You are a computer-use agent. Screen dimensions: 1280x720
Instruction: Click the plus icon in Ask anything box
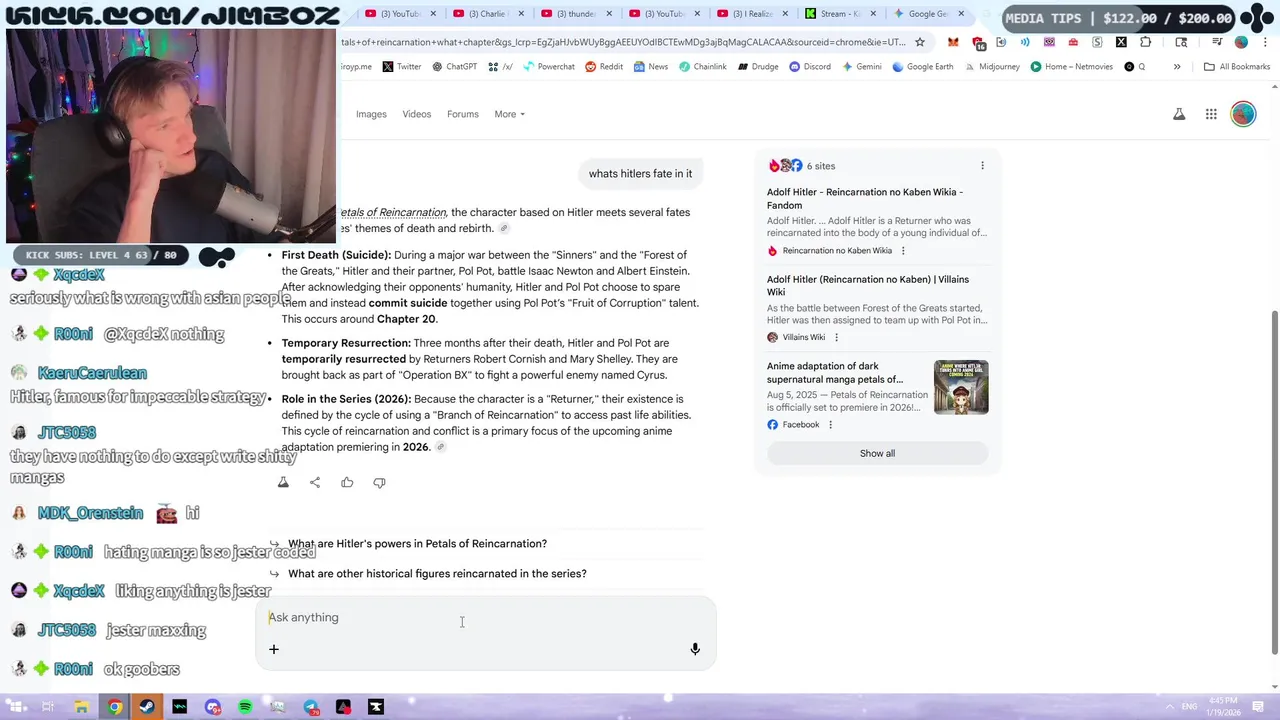[273, 649]
